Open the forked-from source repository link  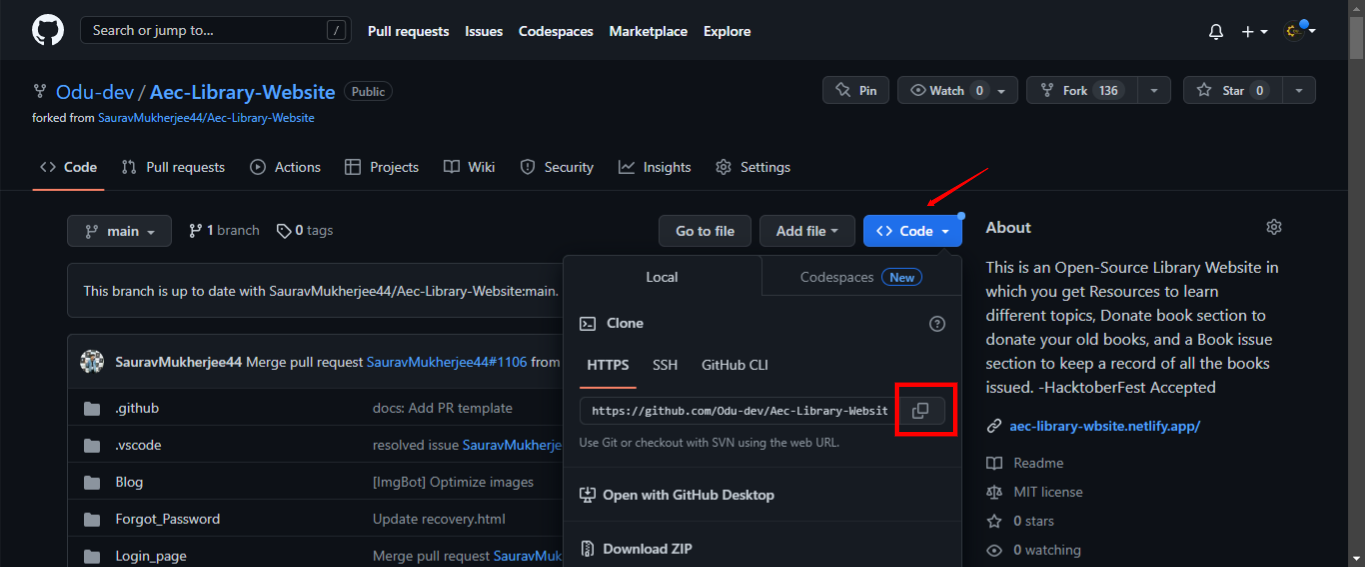206,118
